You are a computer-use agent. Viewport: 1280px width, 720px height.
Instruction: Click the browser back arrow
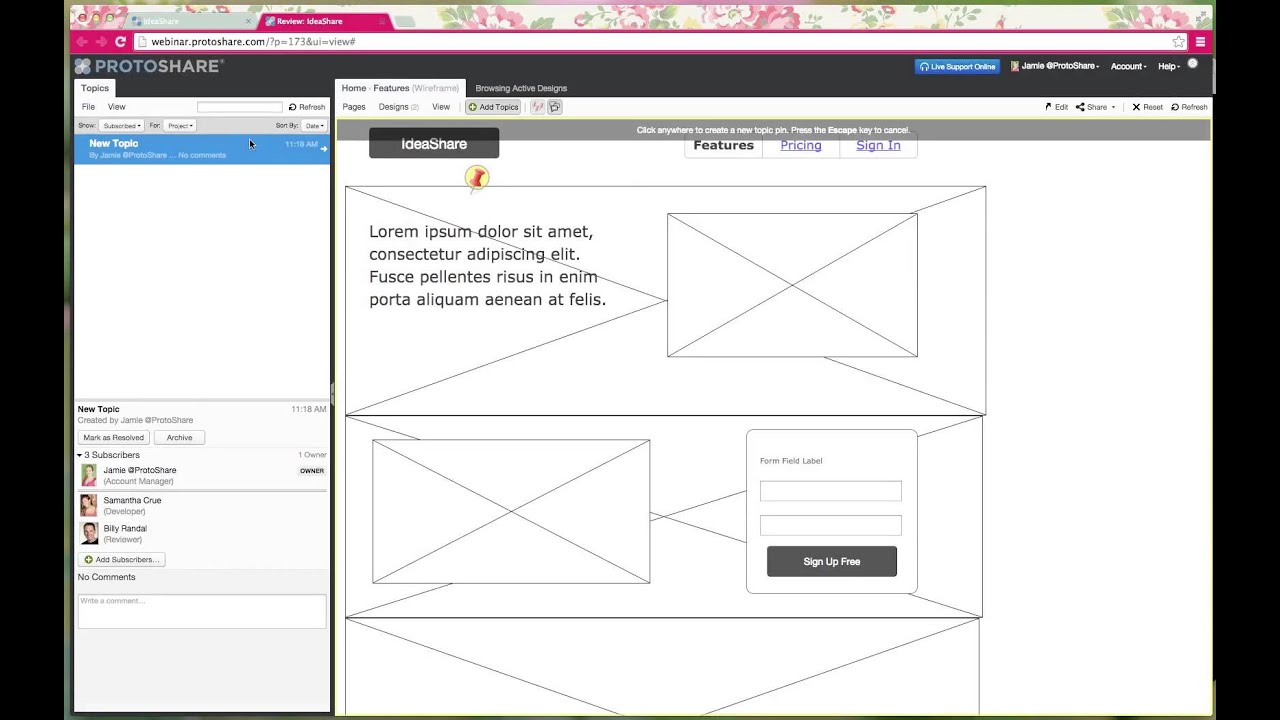point(82,42)
